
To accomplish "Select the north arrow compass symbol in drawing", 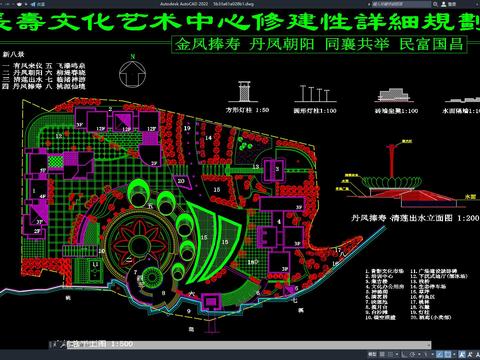I will [x=132, y=73].
